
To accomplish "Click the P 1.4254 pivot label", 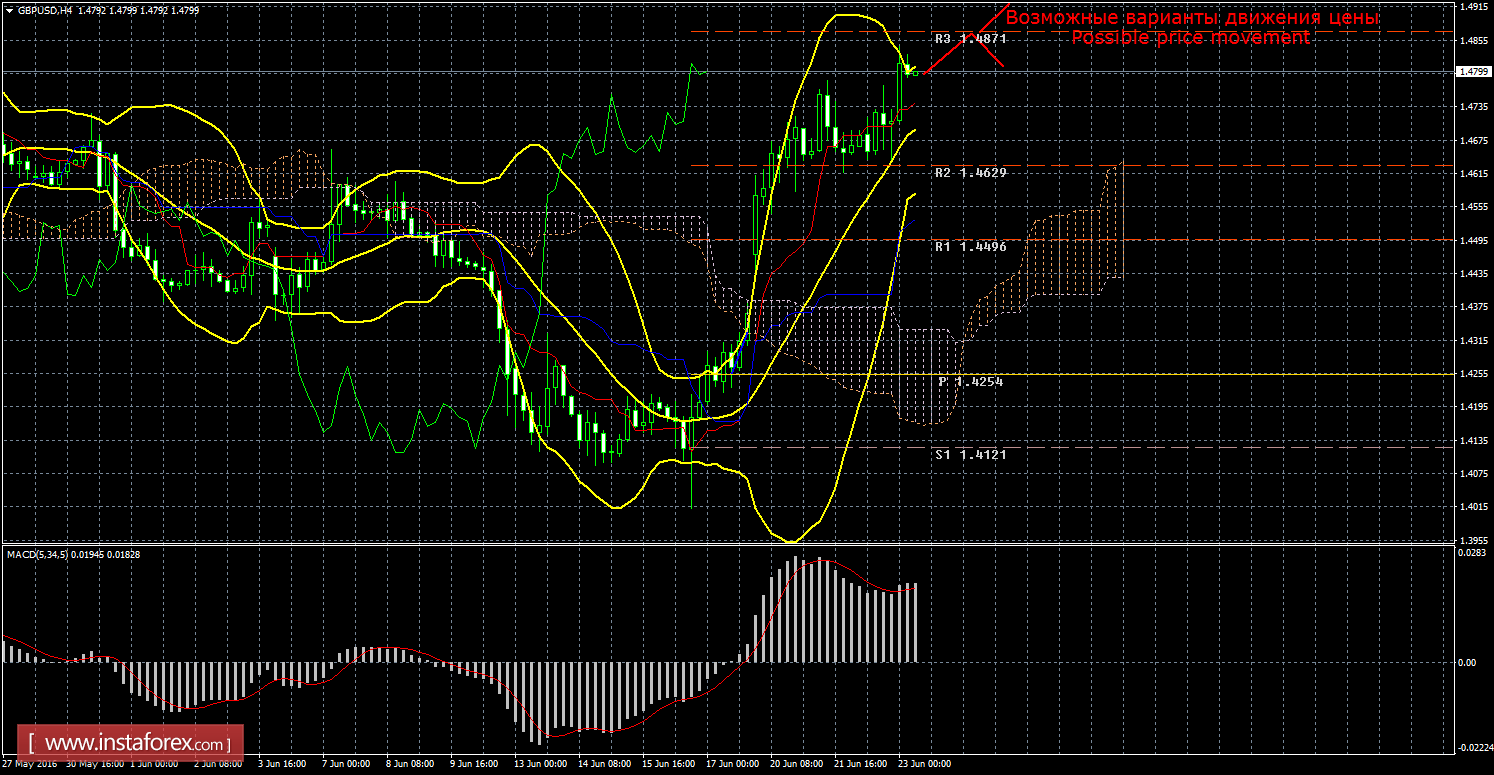I will [x=970, y=382].
